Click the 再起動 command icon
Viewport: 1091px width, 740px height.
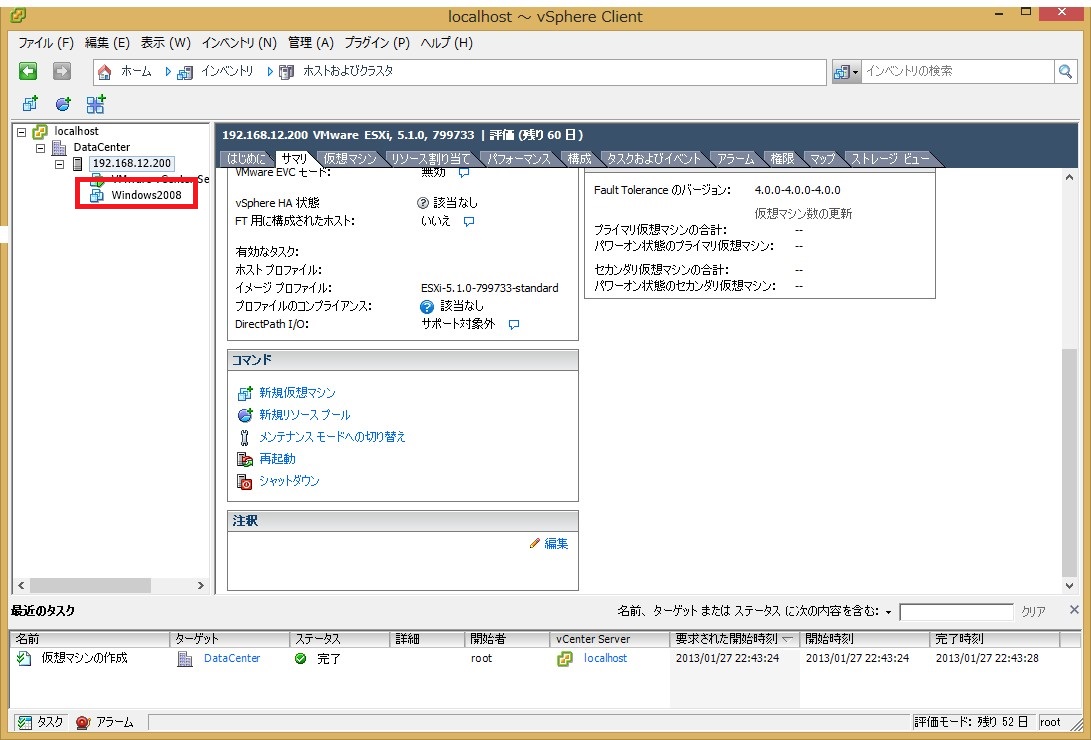click(244, 459)
